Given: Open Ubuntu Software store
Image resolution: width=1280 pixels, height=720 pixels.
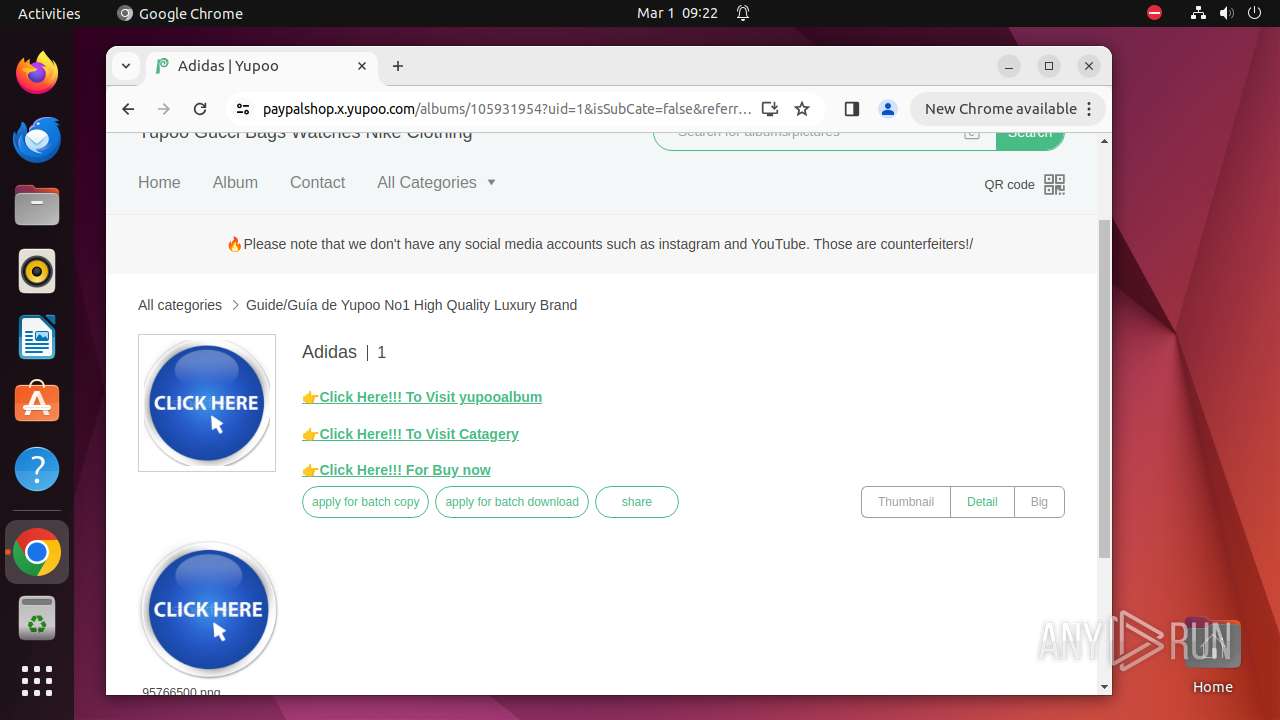Looking at the screenshot, I should [37, 403].
